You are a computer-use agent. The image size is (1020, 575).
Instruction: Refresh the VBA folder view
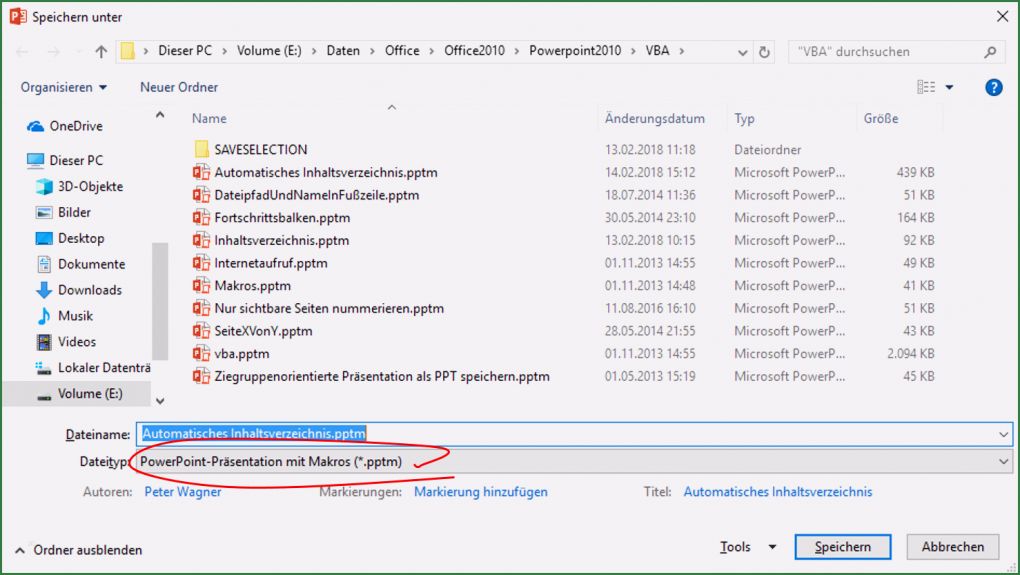(764, 51)
